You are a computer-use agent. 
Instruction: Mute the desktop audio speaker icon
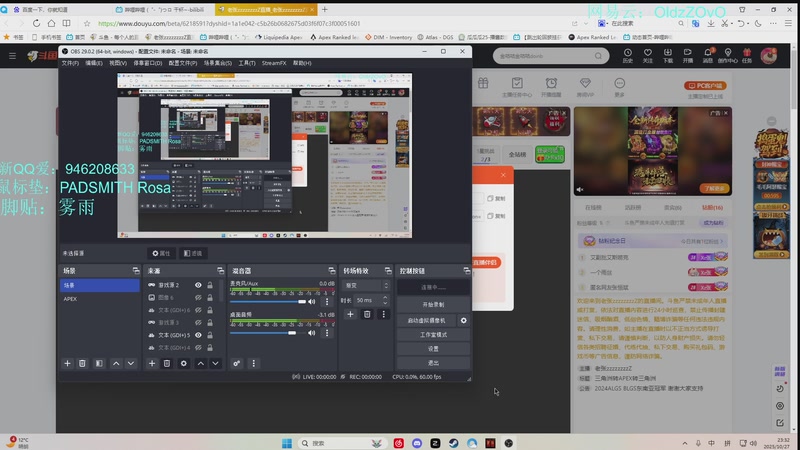(312, 333)
